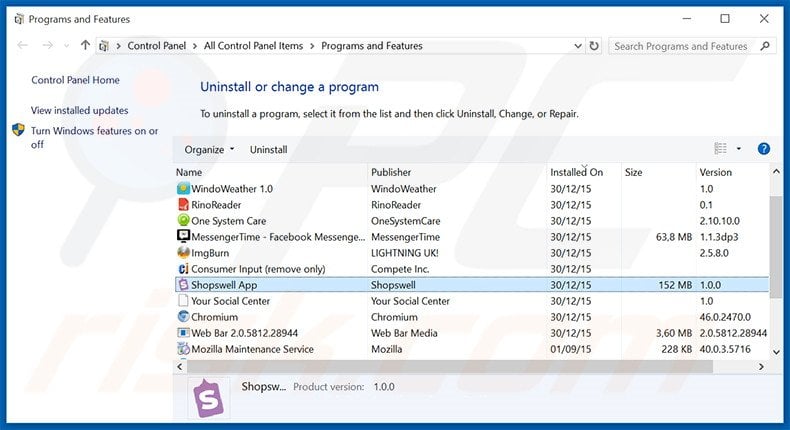
Task: Click the Your Social Center blank icon
Action: tap(183, 301)
